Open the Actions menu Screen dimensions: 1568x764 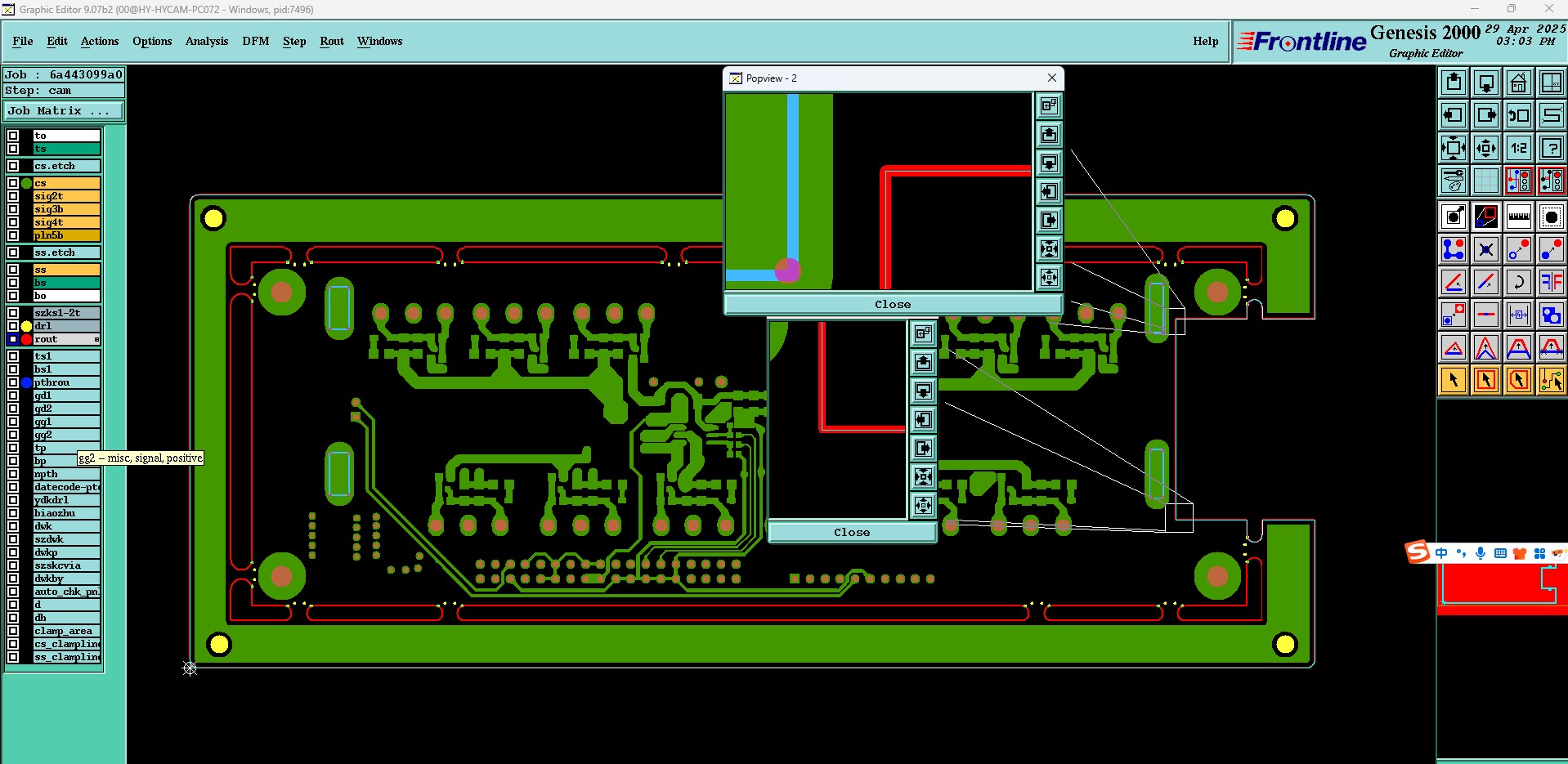click(x=100, y=41)
